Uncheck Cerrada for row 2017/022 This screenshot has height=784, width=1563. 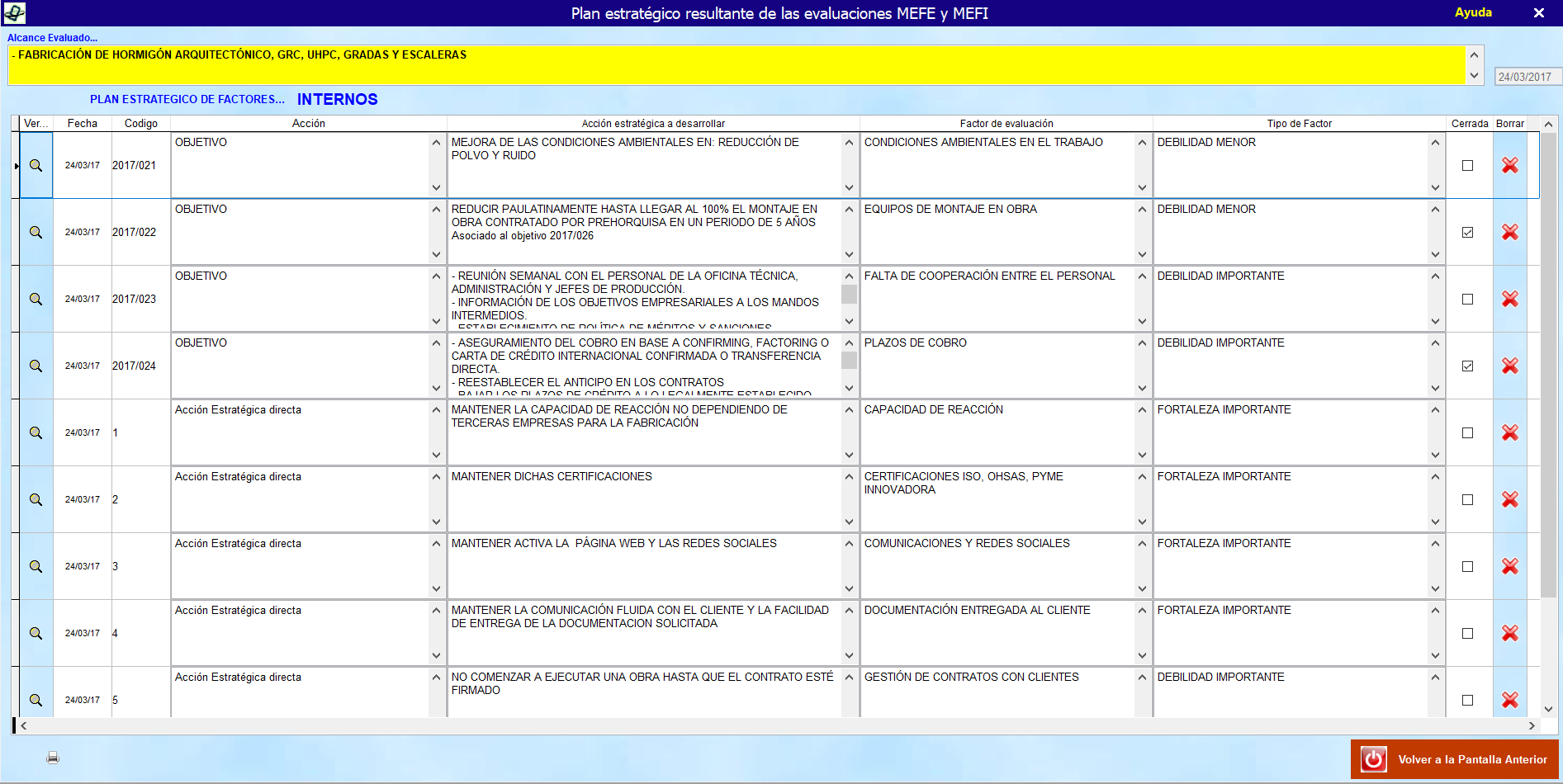click(x=1467, y=232)
